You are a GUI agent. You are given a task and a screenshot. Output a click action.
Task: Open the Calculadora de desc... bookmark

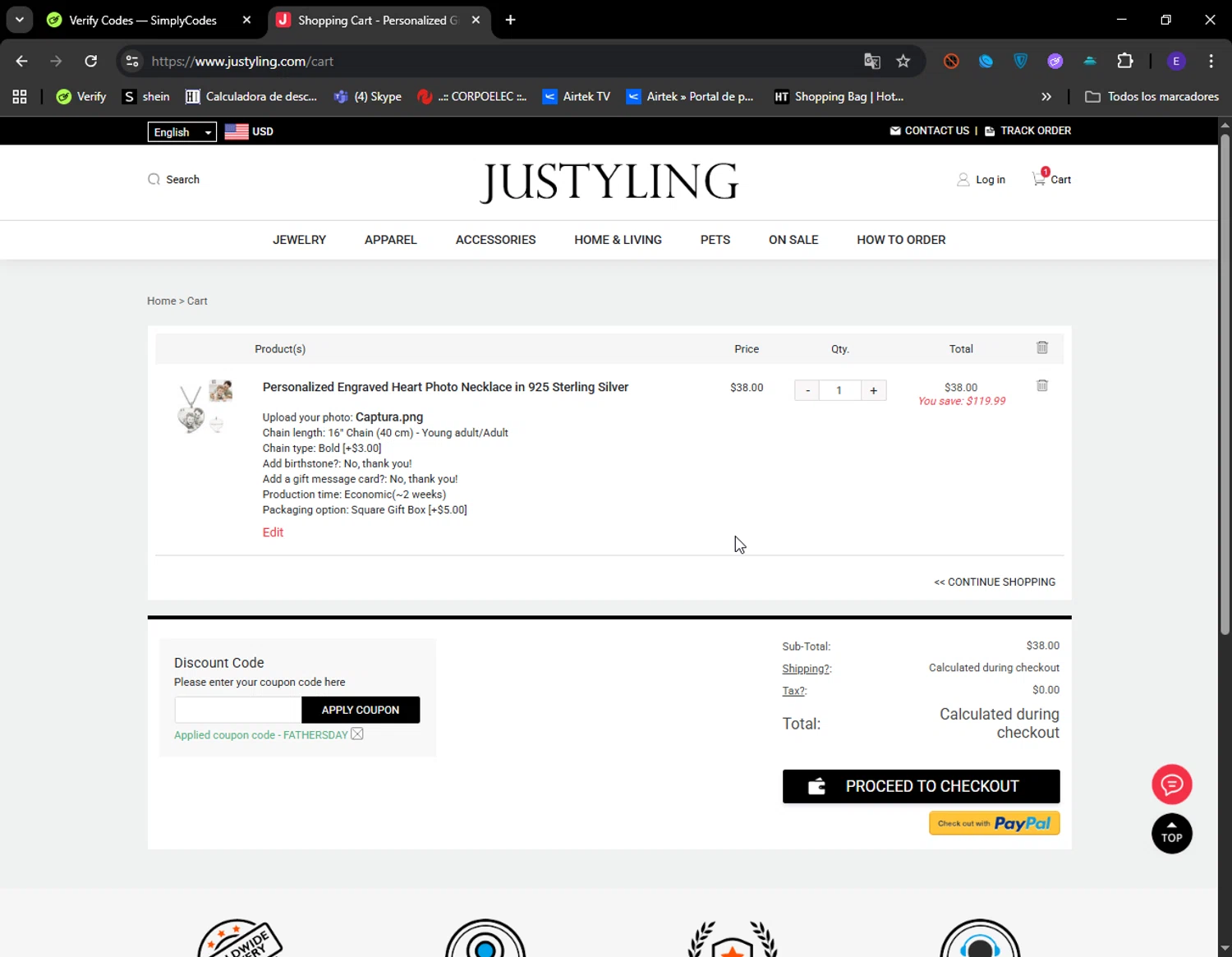coord(251,97)
